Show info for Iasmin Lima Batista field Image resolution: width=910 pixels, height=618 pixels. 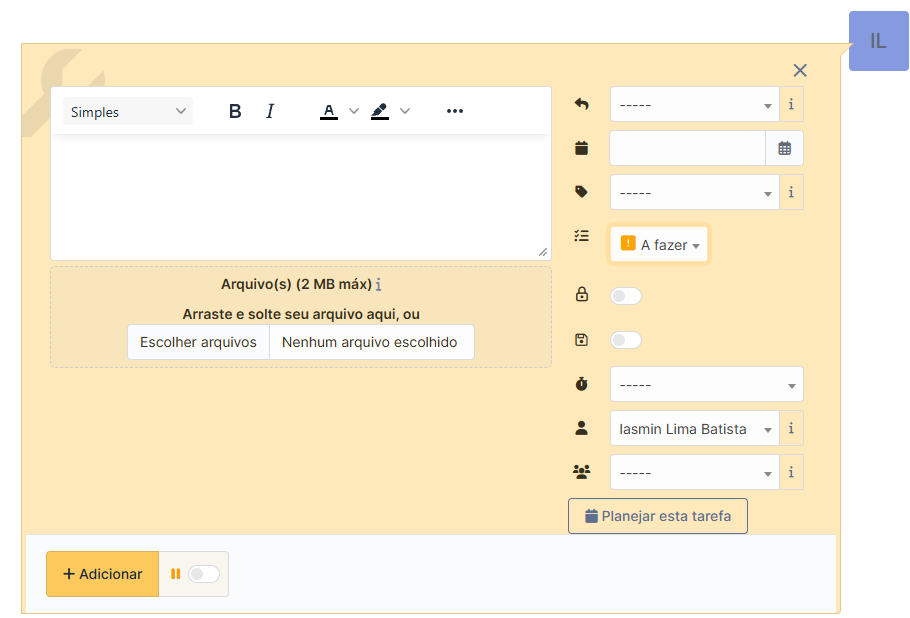(x=791, y=428)
